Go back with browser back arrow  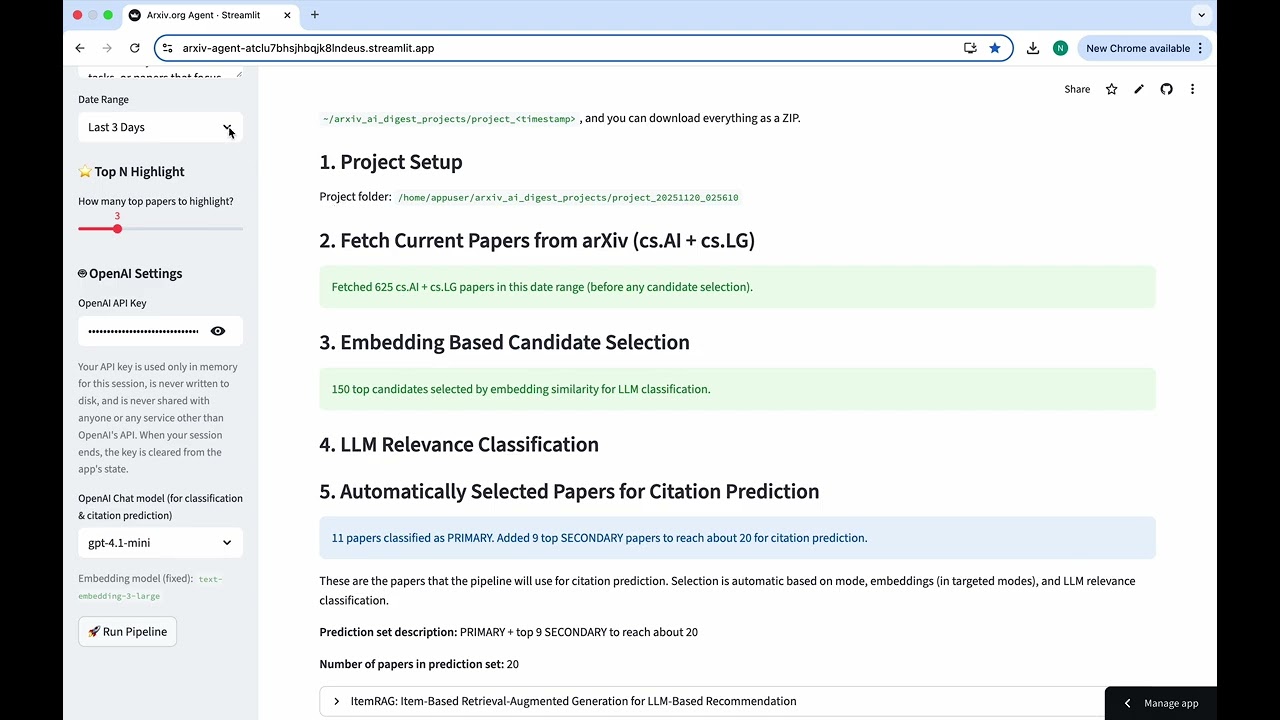point(80,48)
